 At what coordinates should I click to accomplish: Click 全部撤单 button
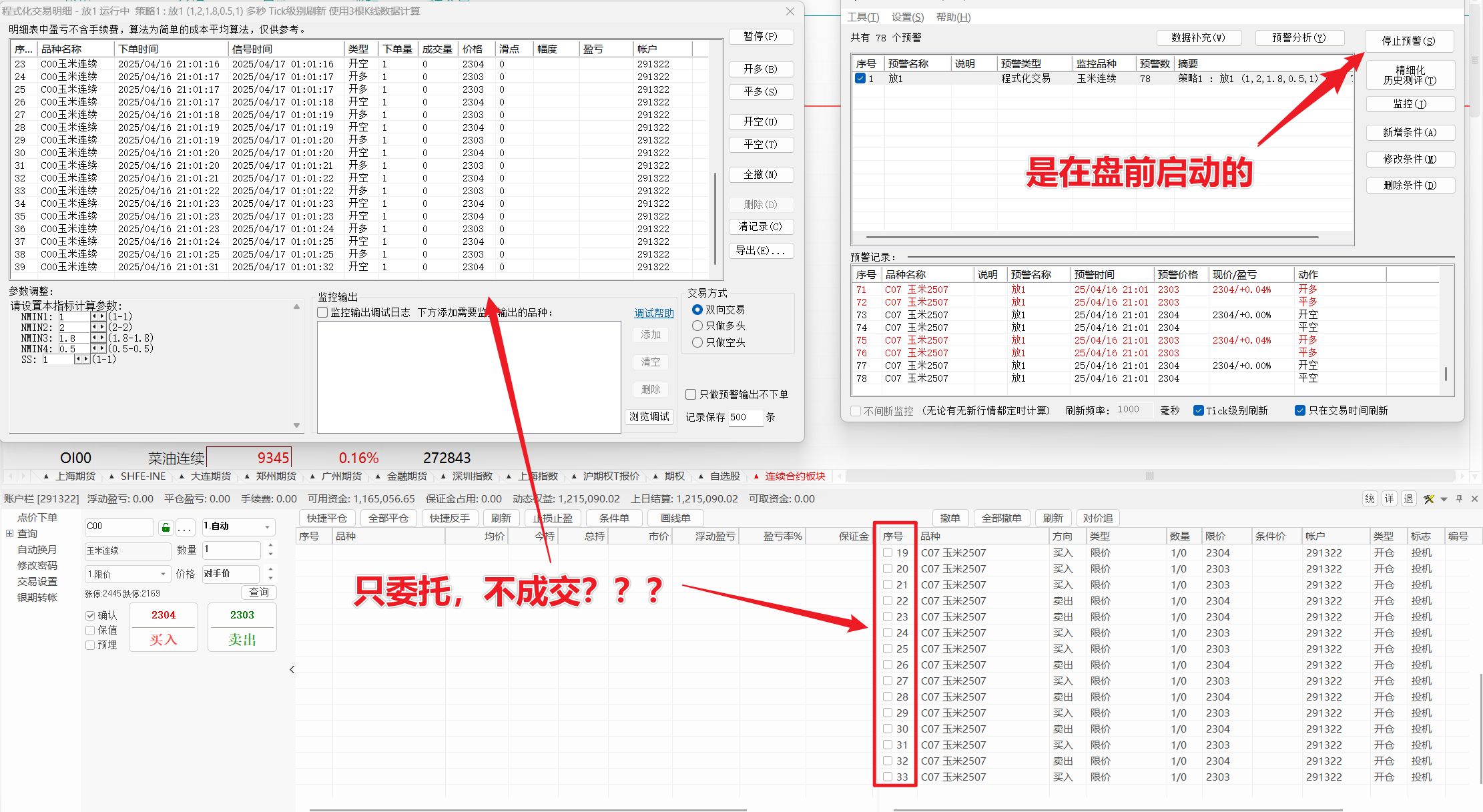[x=1002, y=518]
